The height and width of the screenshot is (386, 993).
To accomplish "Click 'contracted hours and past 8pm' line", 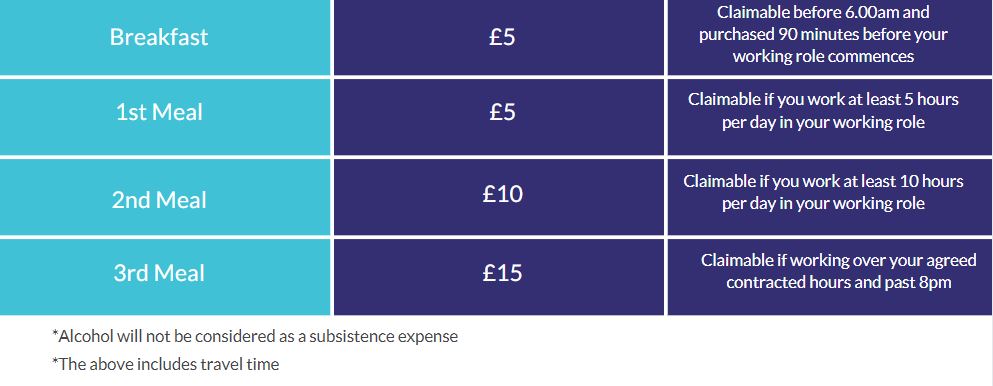I will tap(838, 282).
